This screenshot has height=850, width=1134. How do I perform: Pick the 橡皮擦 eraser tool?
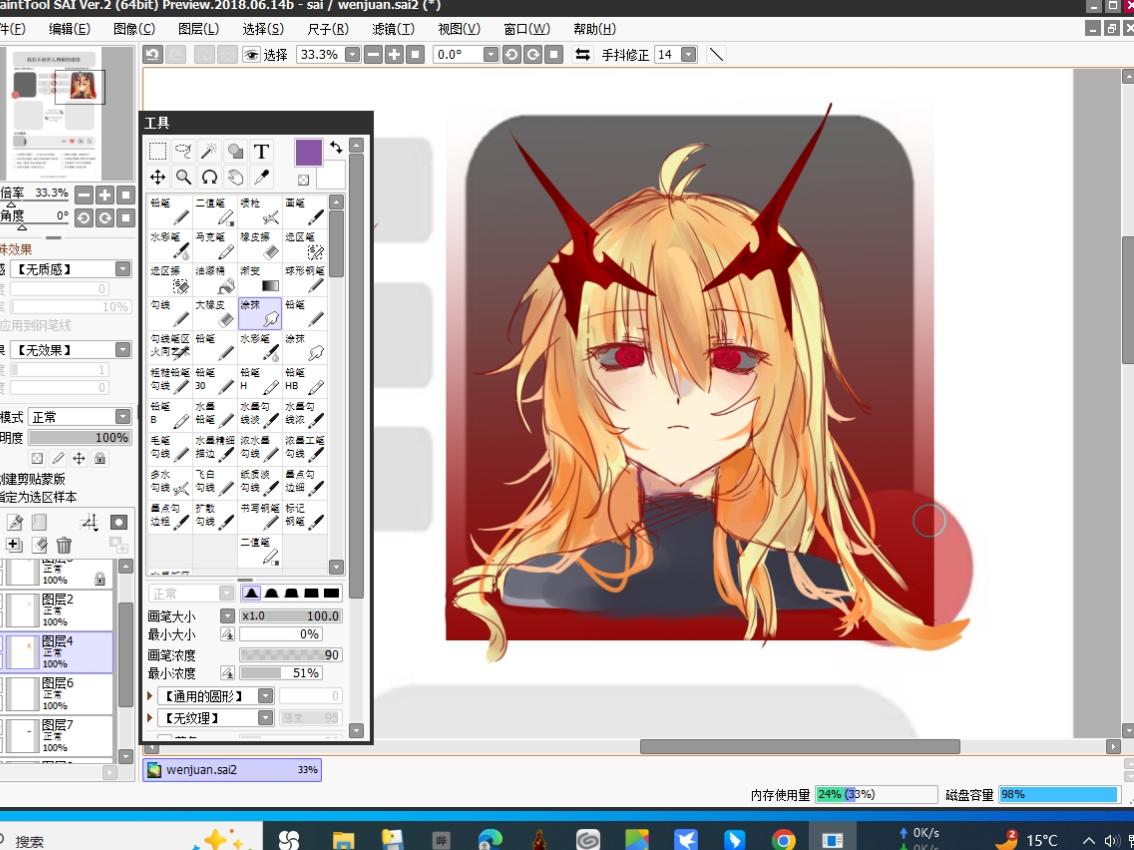[x=260, y=245]
